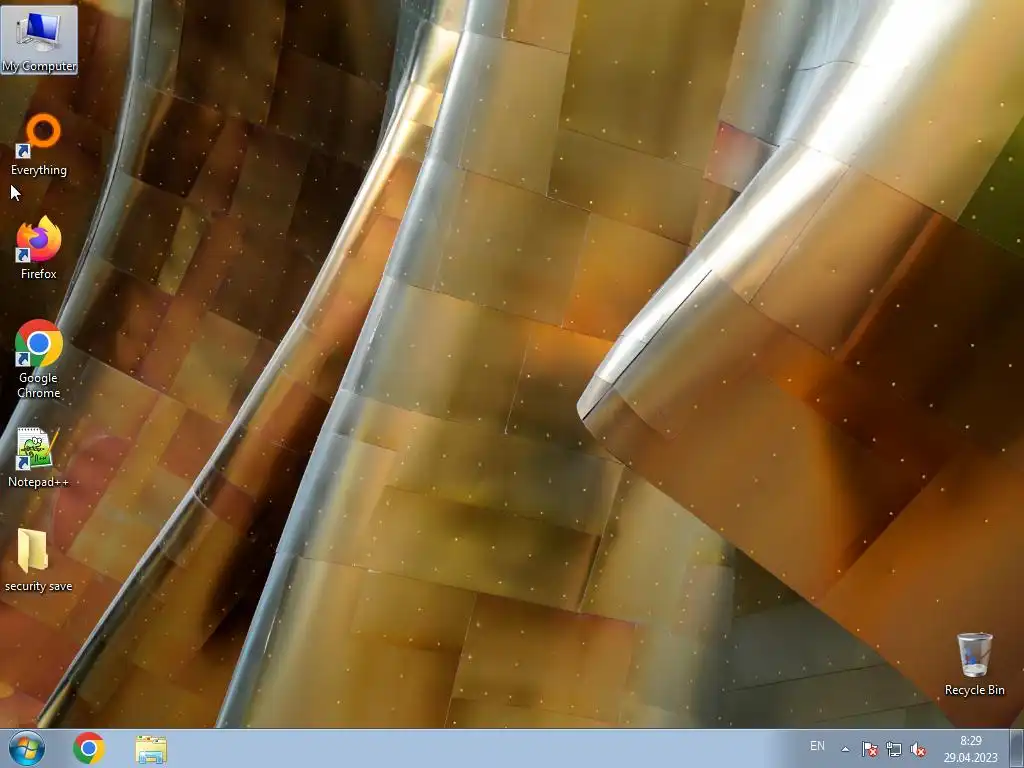
Task: Click the Show desktop button
Action: [x=1017, y=749]
